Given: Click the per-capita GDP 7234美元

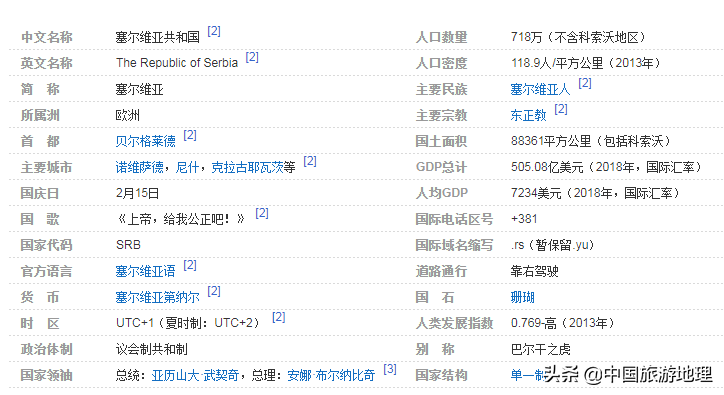Looking at the screenshot, I should [x=536, y=193].
